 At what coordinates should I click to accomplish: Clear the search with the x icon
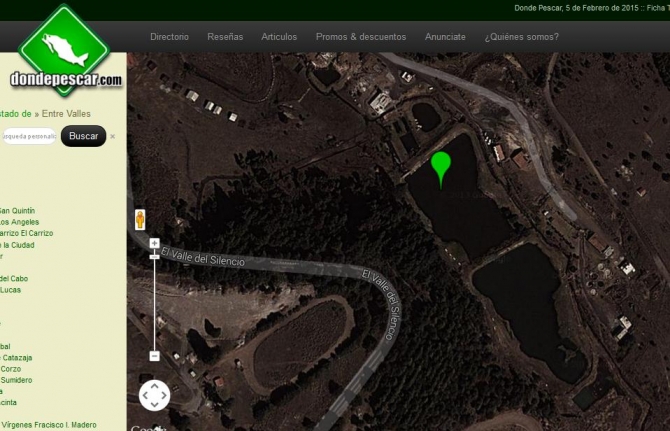112,136
